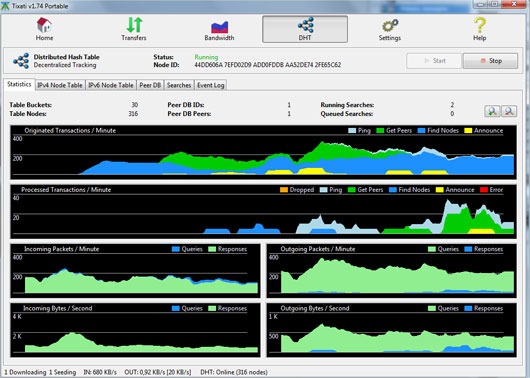This screenshot has height=378, width=530.
Task: Click the Table Nodes value 316
Action: pos(133,114)
